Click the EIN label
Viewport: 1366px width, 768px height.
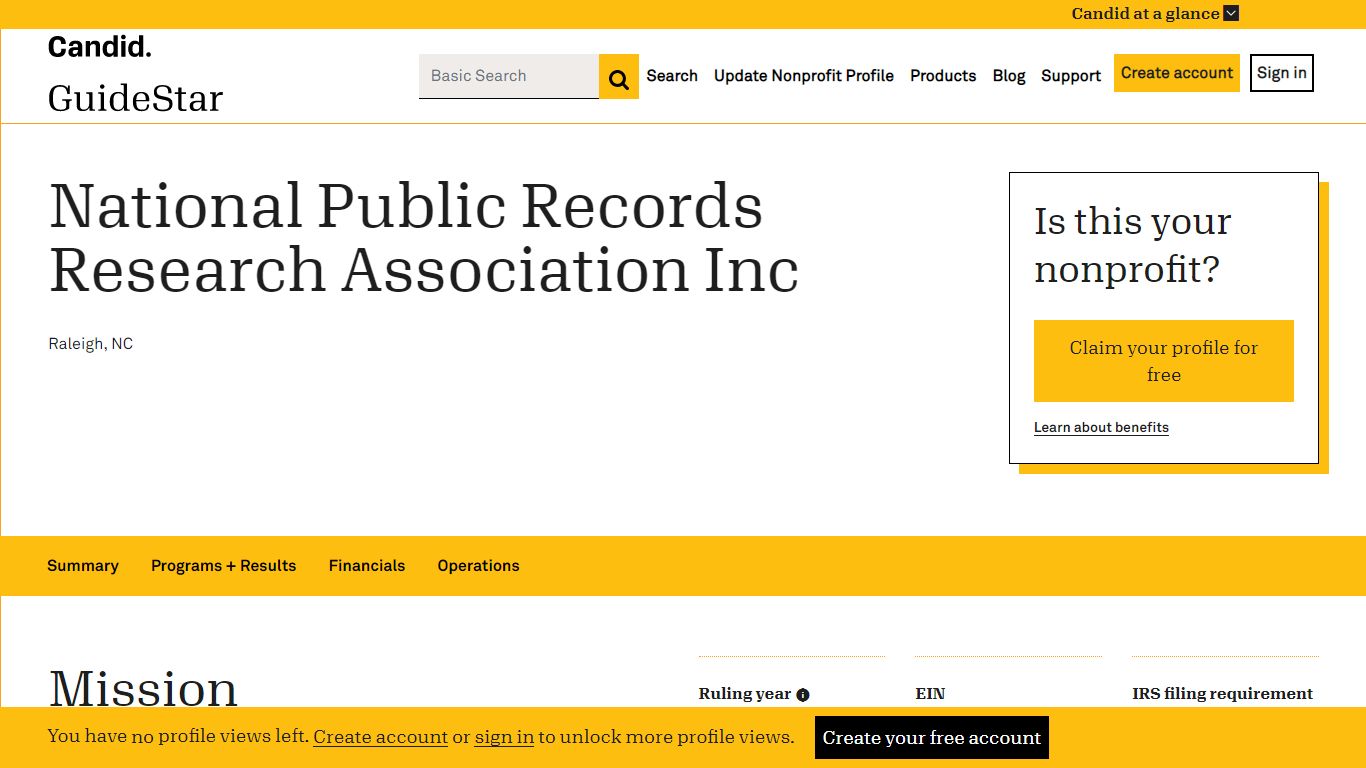pos(930,694)
